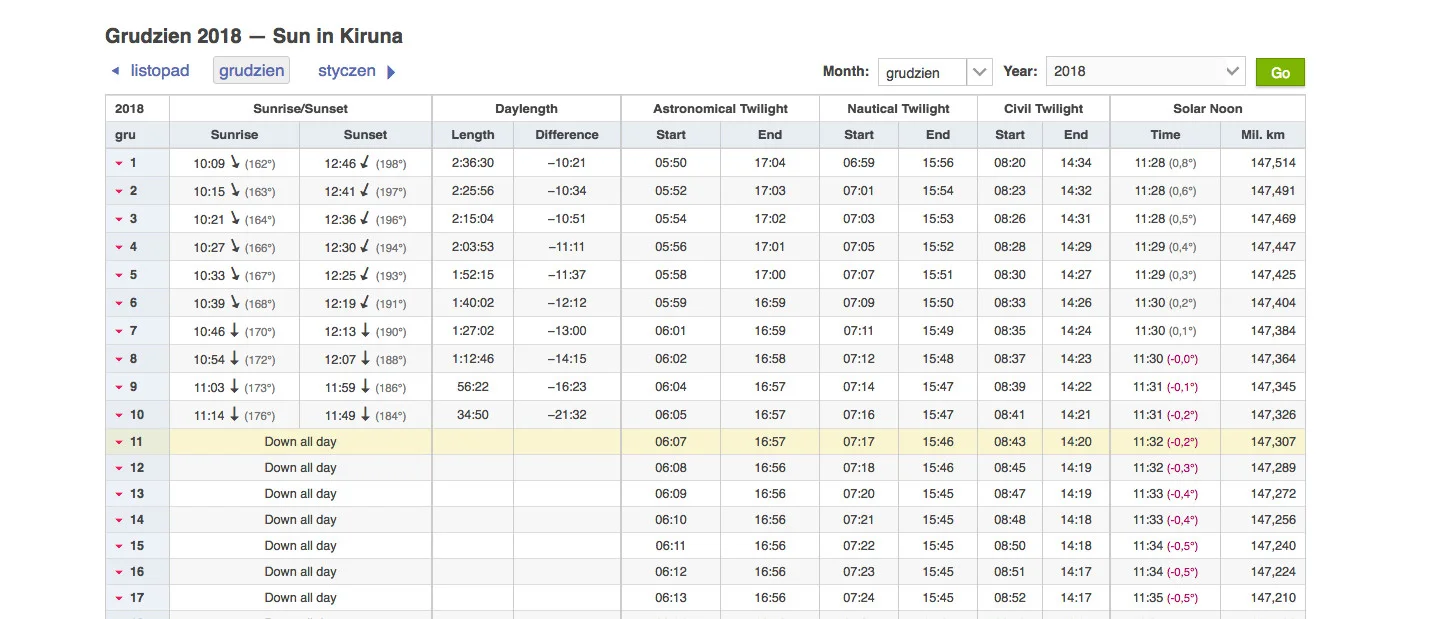
Task: Click sunset direction arrow for day 10
Action: [x=365, y=414]
